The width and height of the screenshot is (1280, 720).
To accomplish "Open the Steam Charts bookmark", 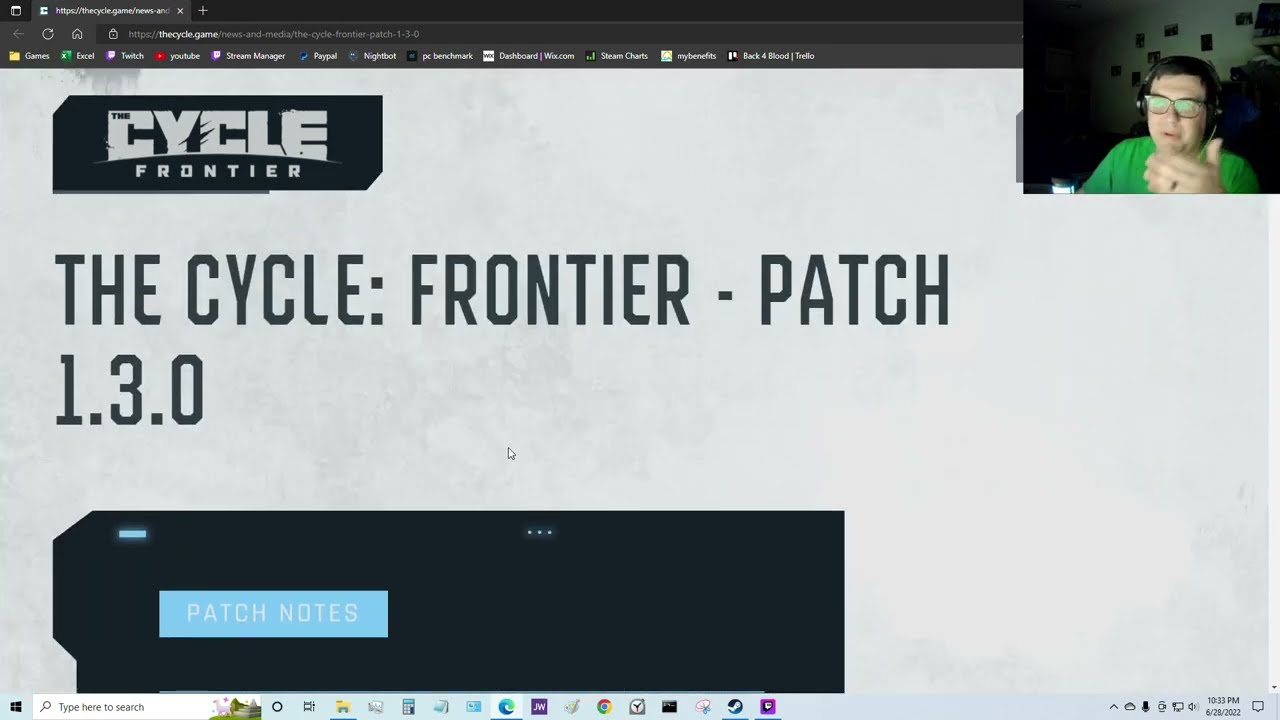I will point(617,56).
